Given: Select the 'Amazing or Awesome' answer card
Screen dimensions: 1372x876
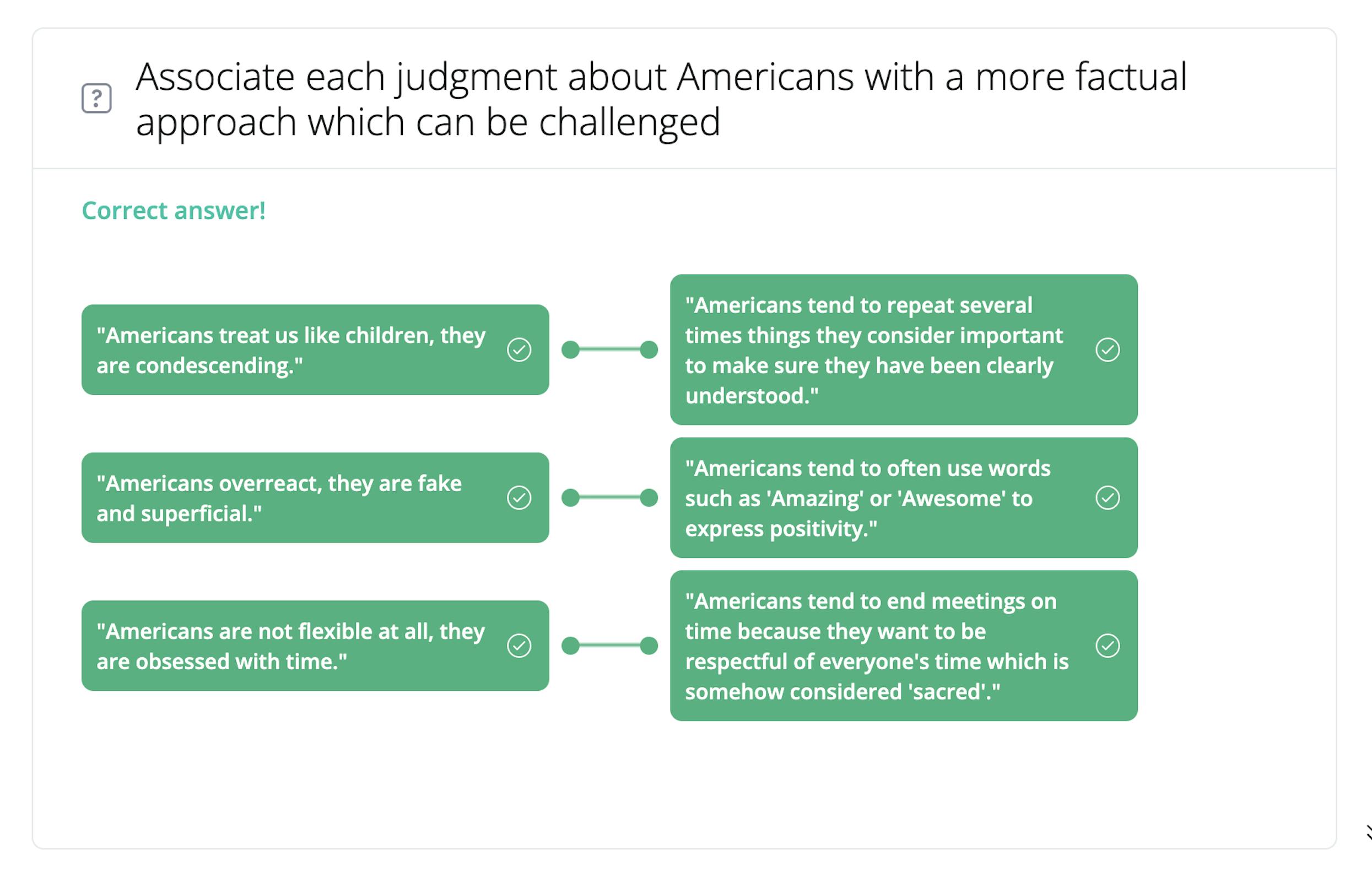Looking at the screenshot, I should pyautogui.click(x=904, y=498).
